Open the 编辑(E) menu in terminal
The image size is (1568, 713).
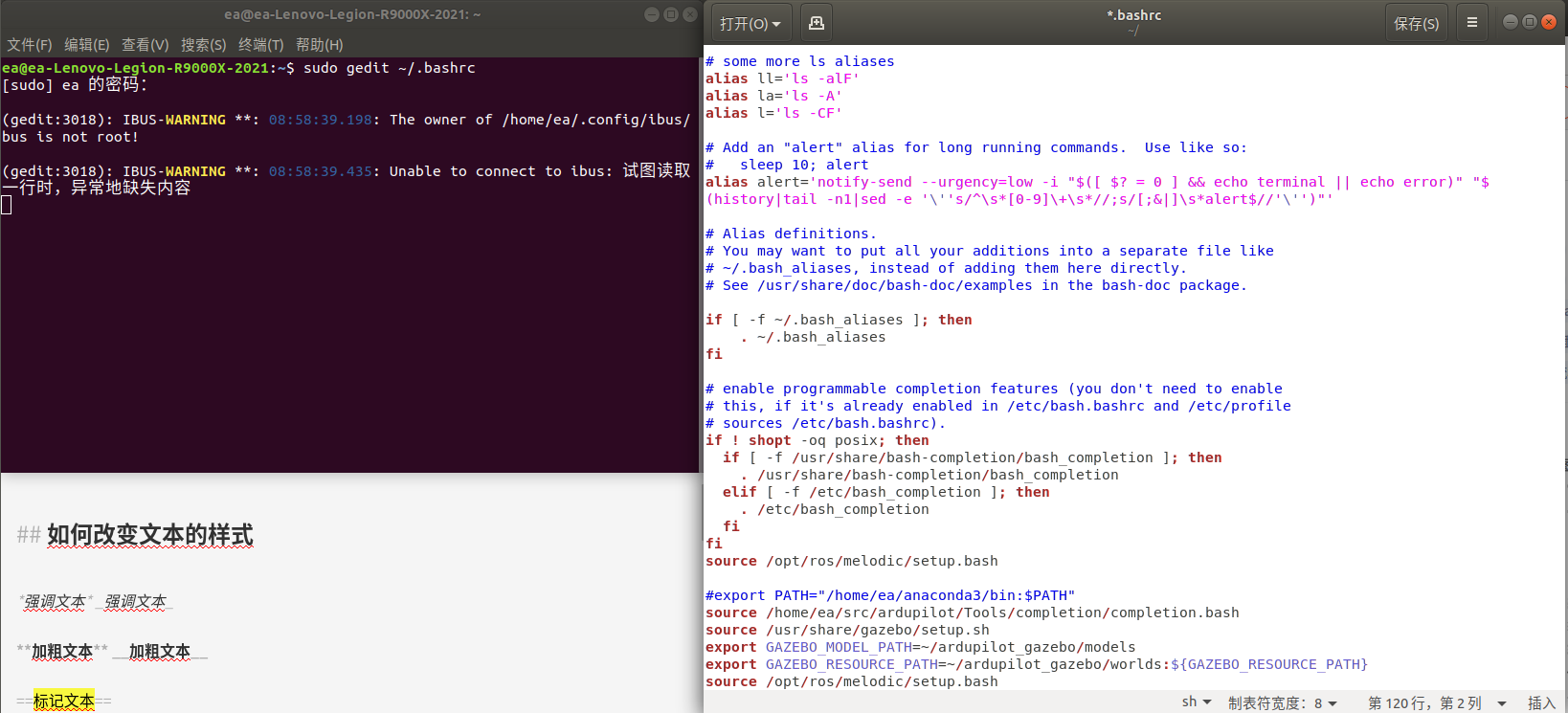(x=87, y=45)
